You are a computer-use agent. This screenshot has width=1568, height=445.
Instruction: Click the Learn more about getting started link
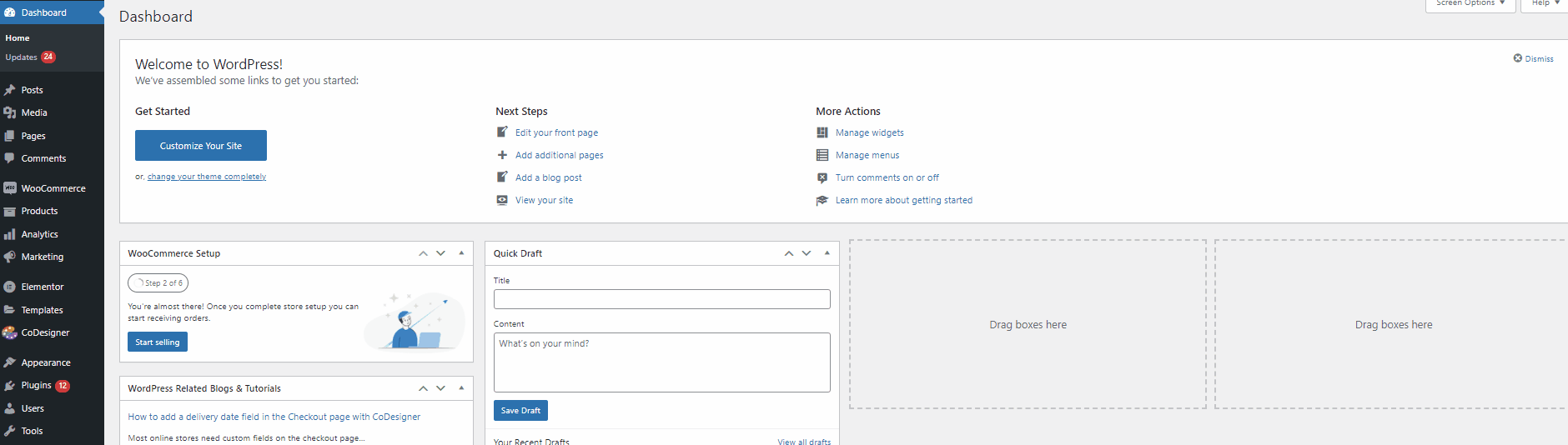point(904,200)
